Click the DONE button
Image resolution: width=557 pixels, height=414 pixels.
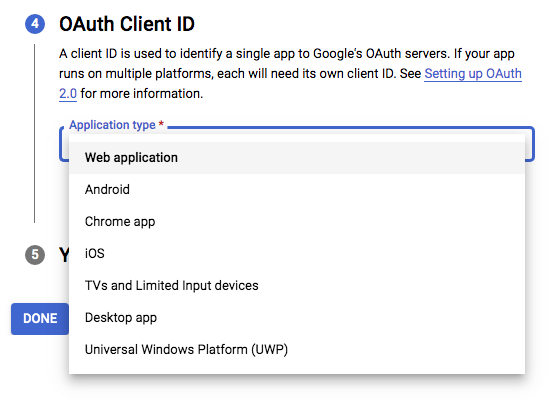click(x=40, y=319)
